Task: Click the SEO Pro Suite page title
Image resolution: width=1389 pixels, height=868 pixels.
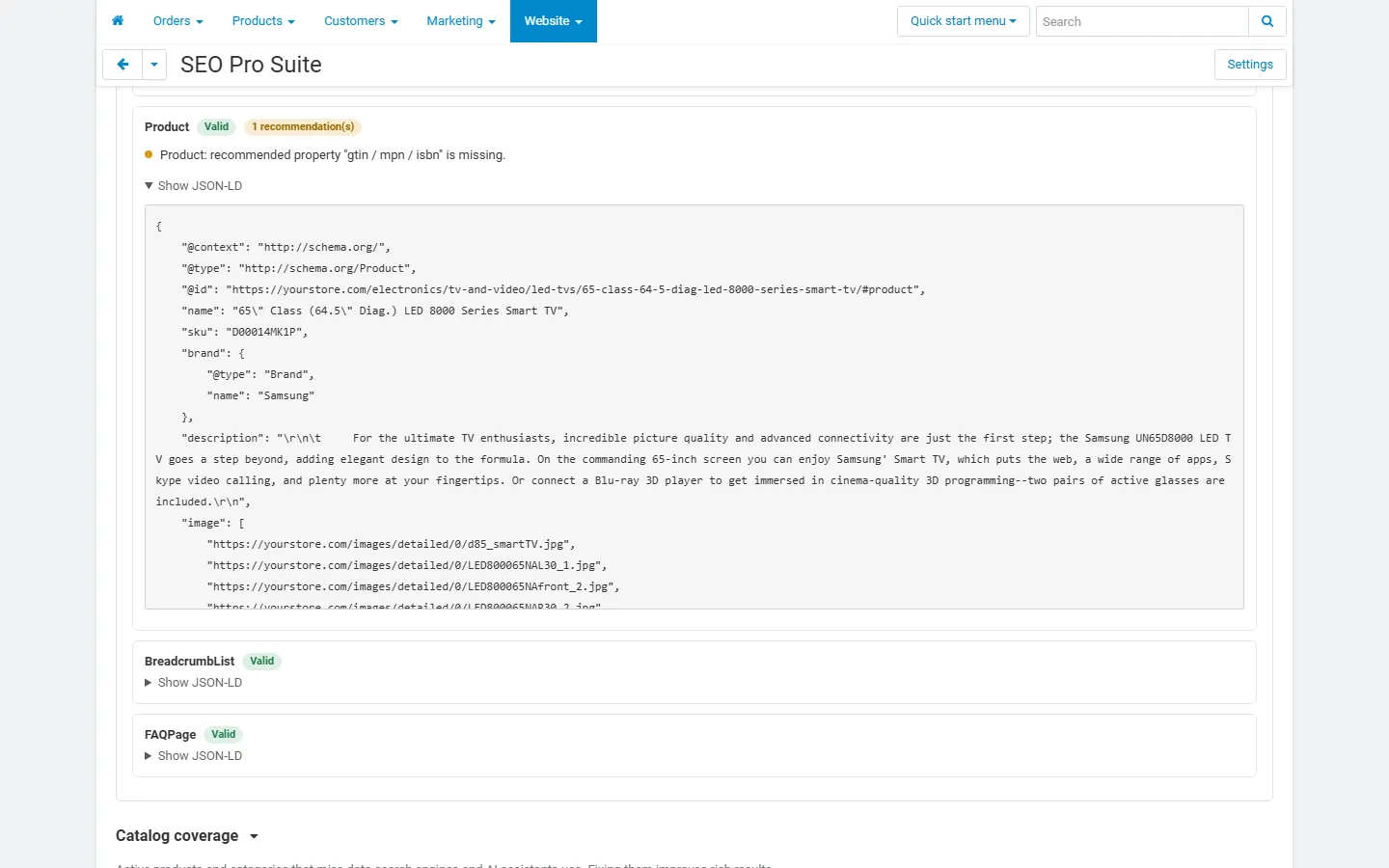Action: [x=251, y=65]
